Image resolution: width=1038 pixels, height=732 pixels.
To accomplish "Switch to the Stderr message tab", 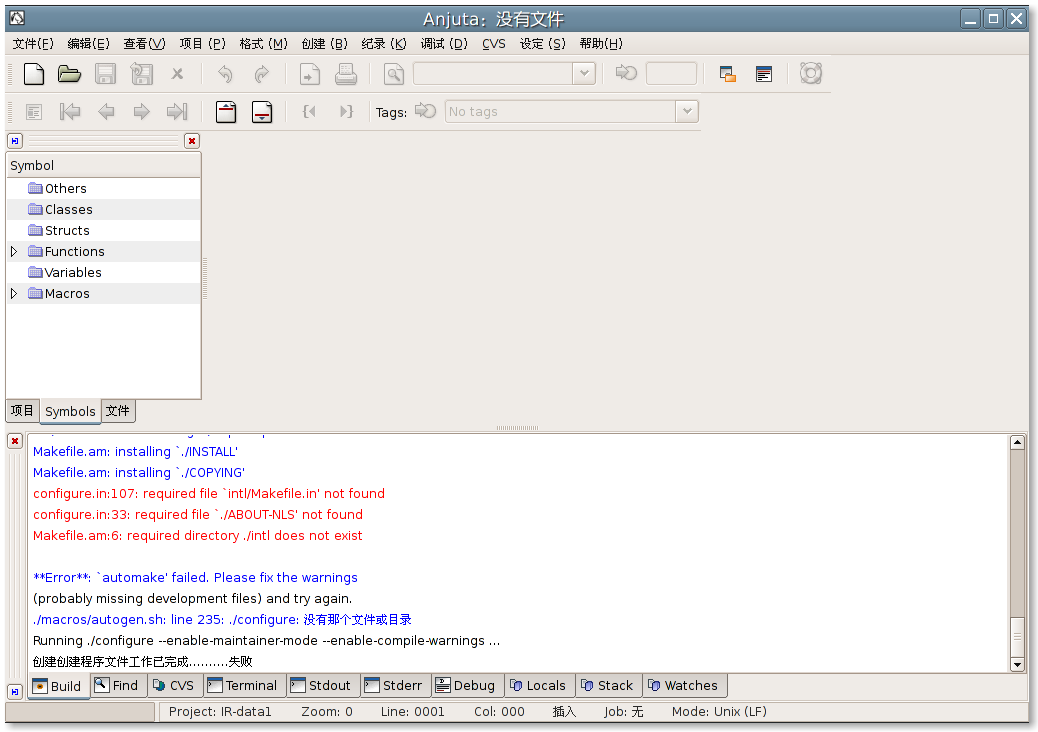I will click(x=394, y=686).
